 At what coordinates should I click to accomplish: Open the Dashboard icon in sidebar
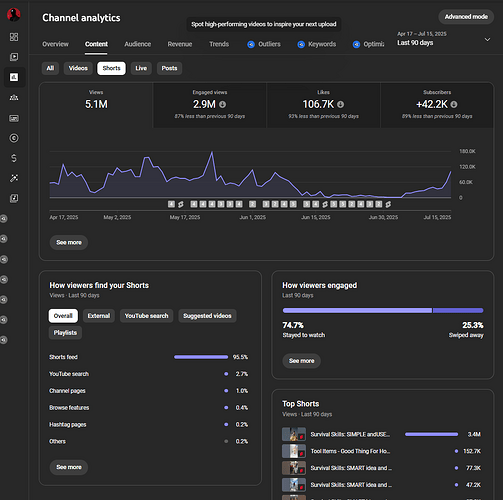click(14, 37)
